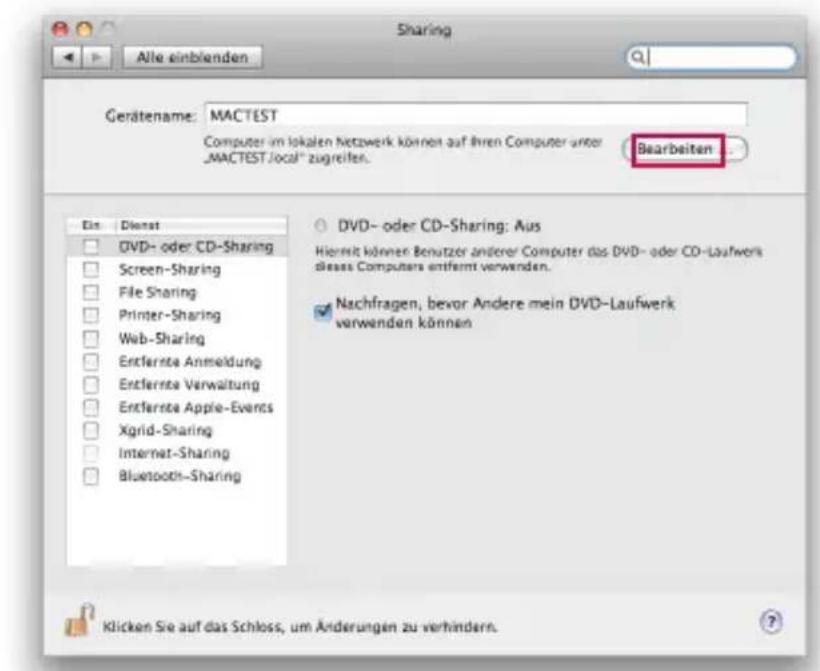Enable the "Xgrid-Sharing" checkbox

click(91, 430)
